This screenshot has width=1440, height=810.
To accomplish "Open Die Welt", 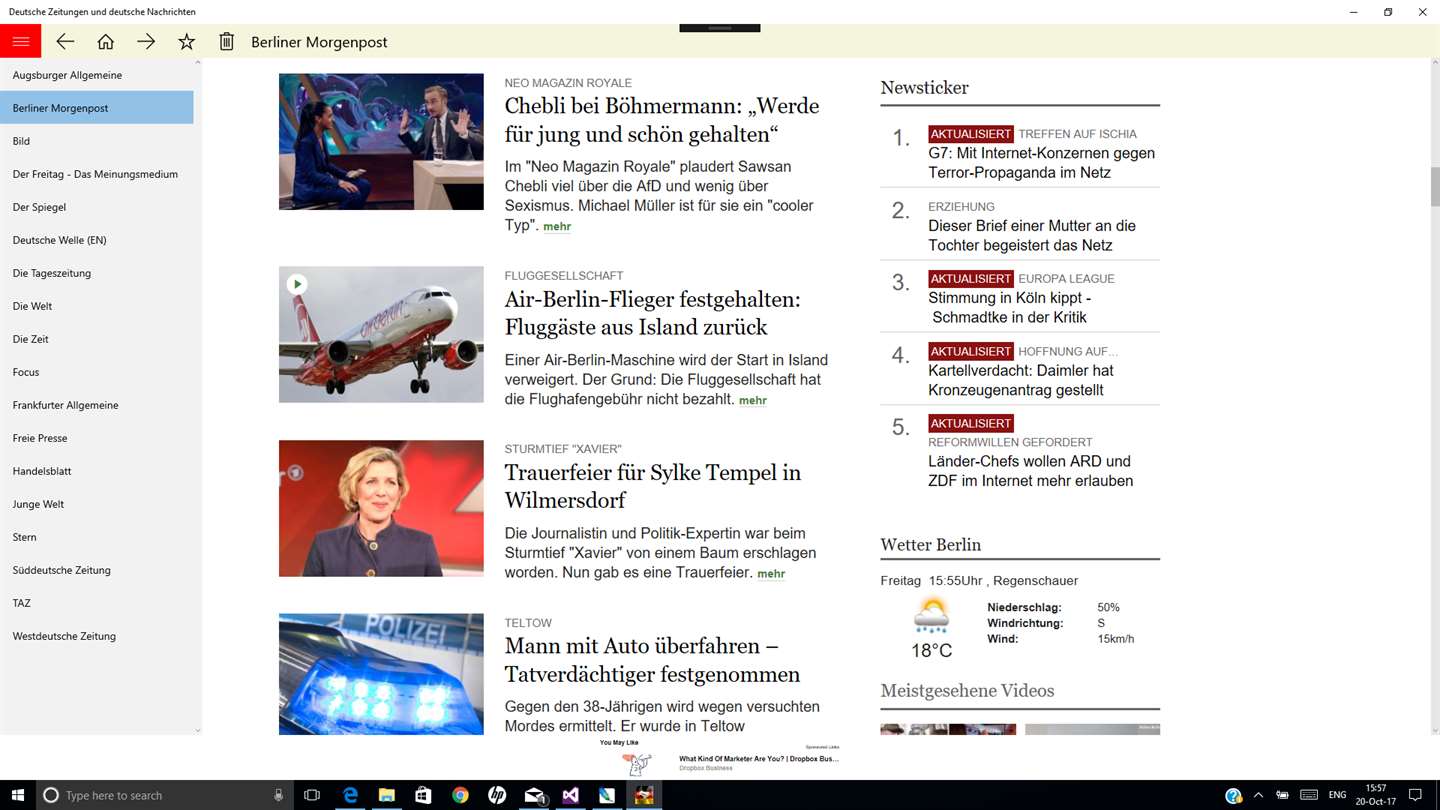I will 97,306.
